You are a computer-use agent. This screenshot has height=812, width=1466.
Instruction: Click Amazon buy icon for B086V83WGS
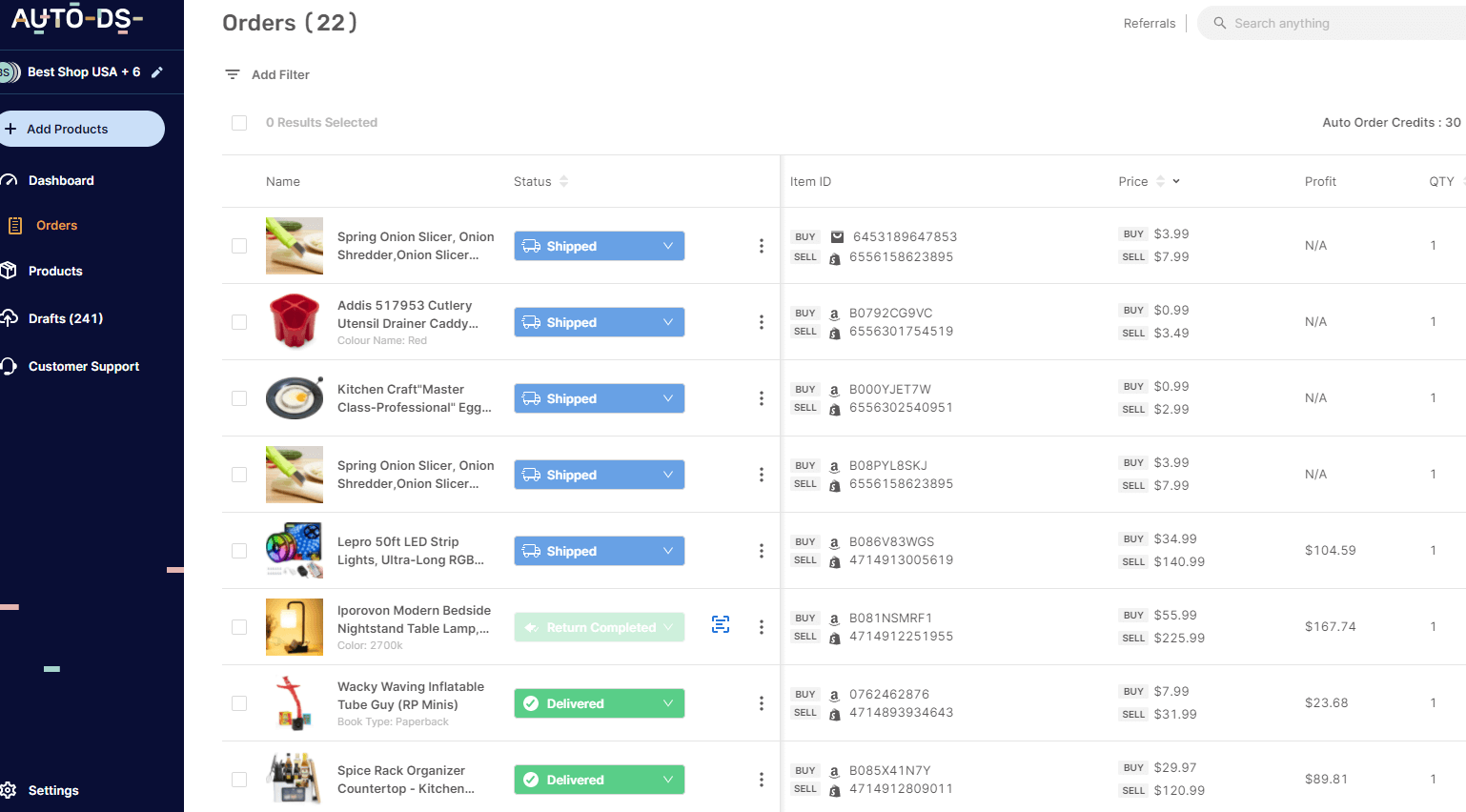[x=834, y=542]
